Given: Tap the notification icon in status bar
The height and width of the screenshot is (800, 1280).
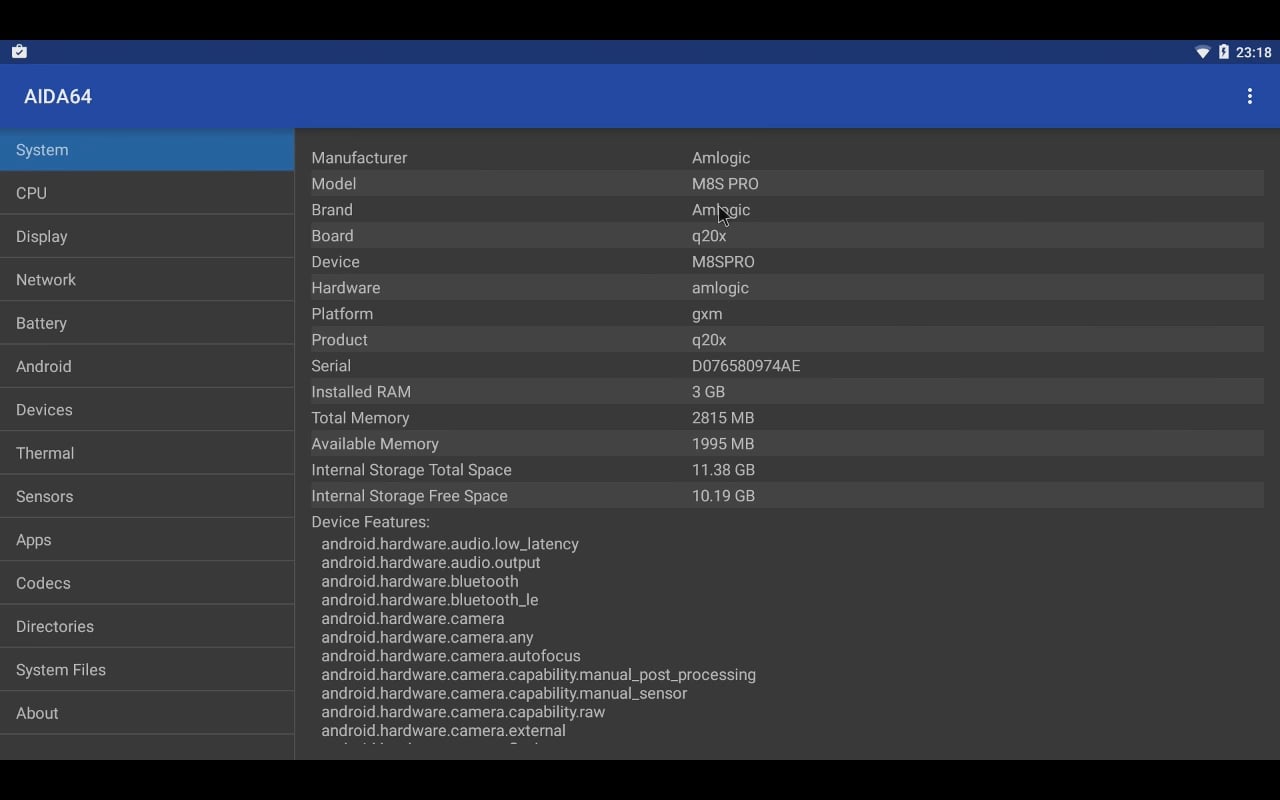Looking at the screenshot, I should [x=19, y=52].
